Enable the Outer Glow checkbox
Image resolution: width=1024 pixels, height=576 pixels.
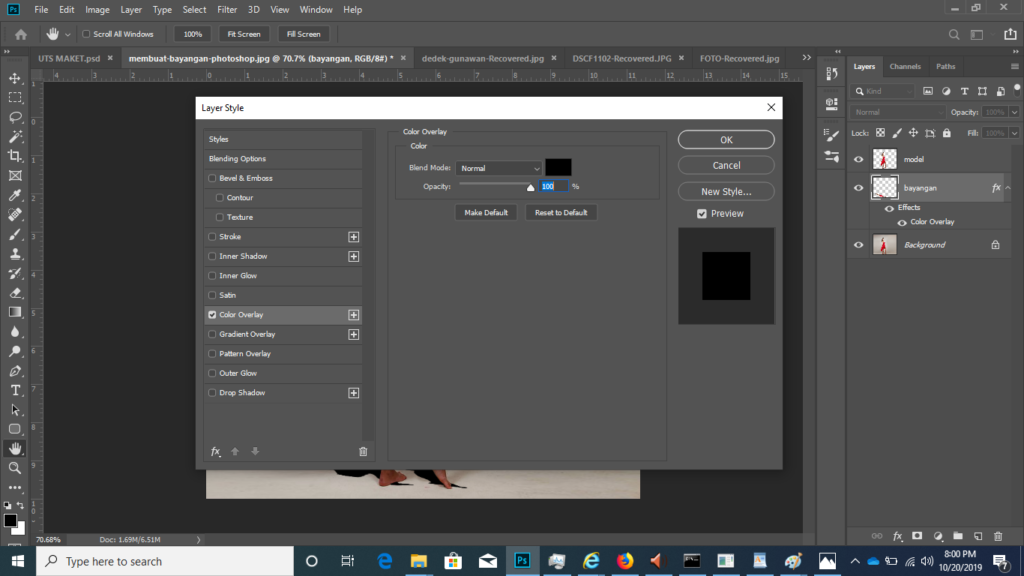(212, 374)
